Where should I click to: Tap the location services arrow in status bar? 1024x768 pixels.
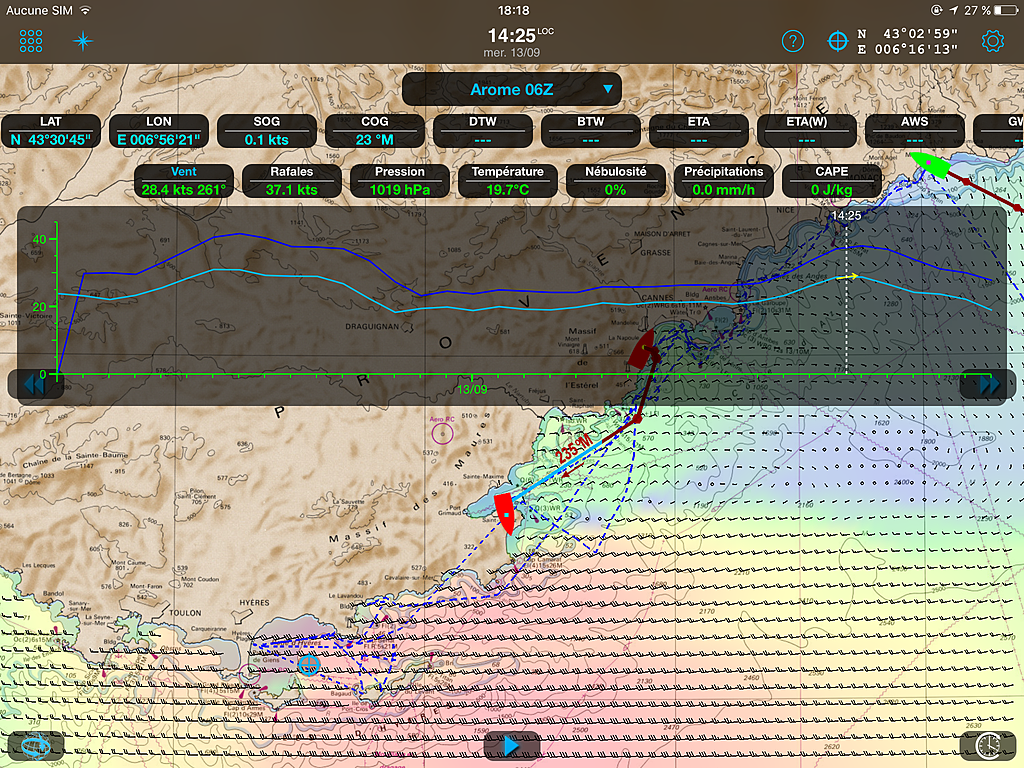pos(954,10)
